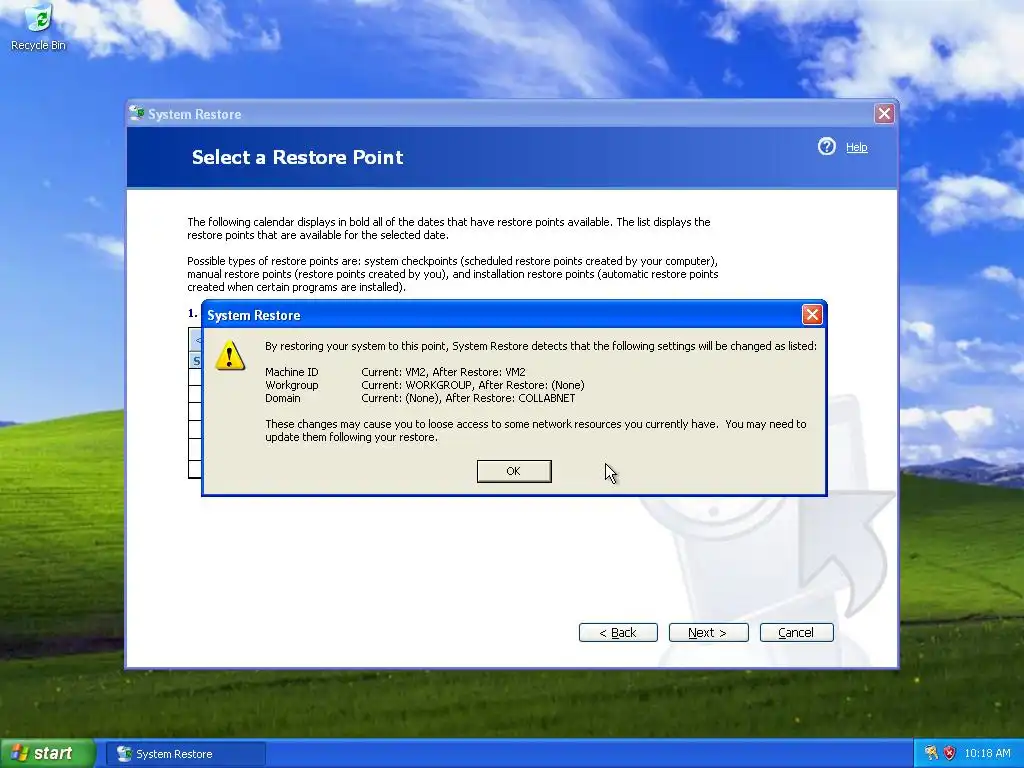This screenshot has width=1024, height=768.
Task: Click the Machine ID label
Action: pyautogui.click(x=291, y=372)
